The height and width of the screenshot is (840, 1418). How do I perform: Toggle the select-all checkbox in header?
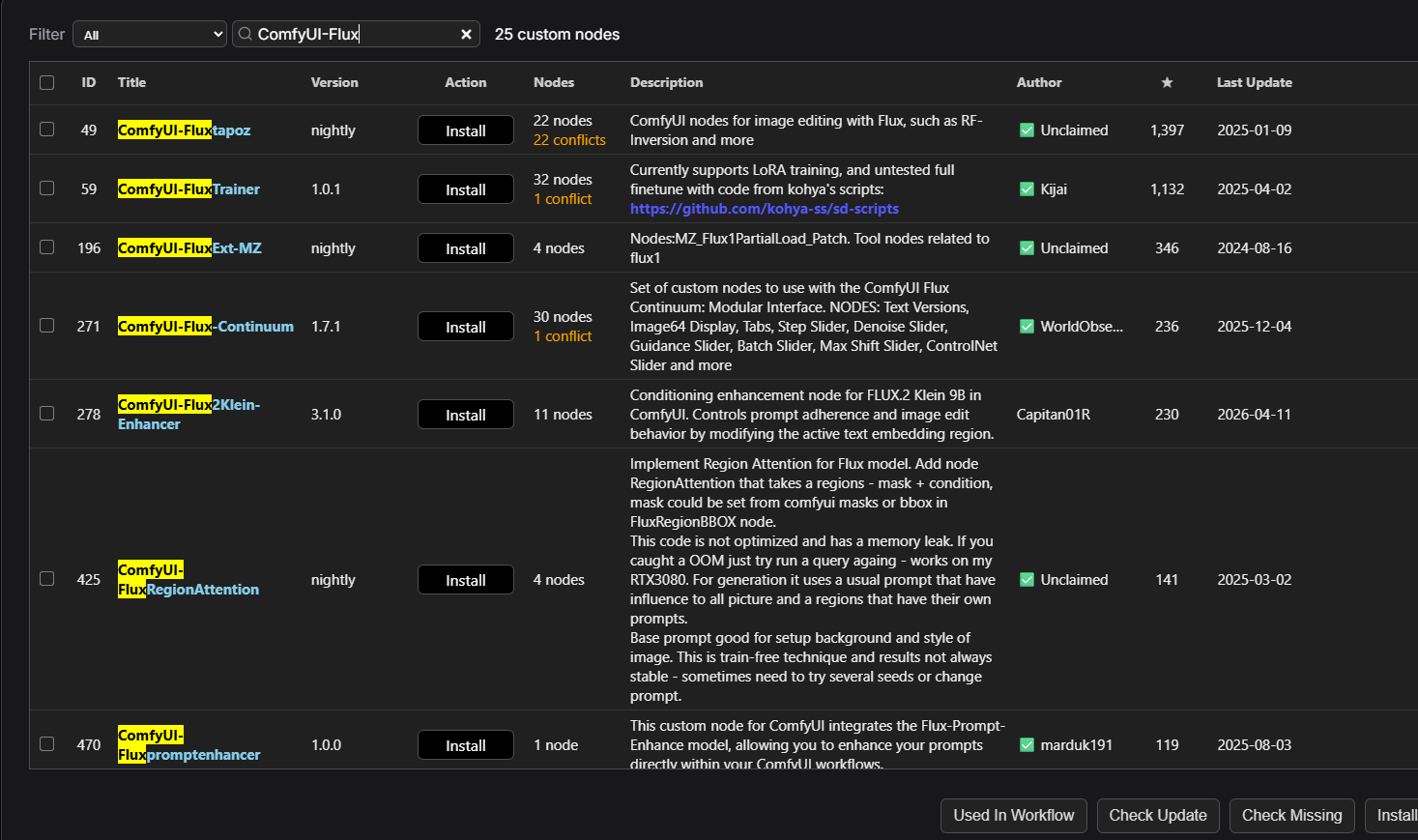click(46, 82)
